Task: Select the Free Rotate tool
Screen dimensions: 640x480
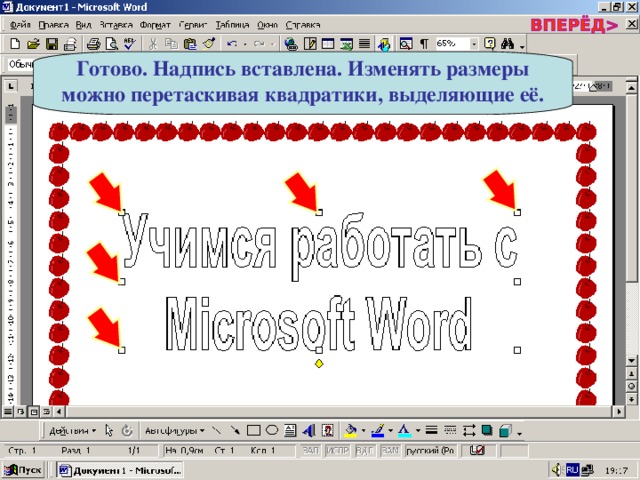Action: 127,431
